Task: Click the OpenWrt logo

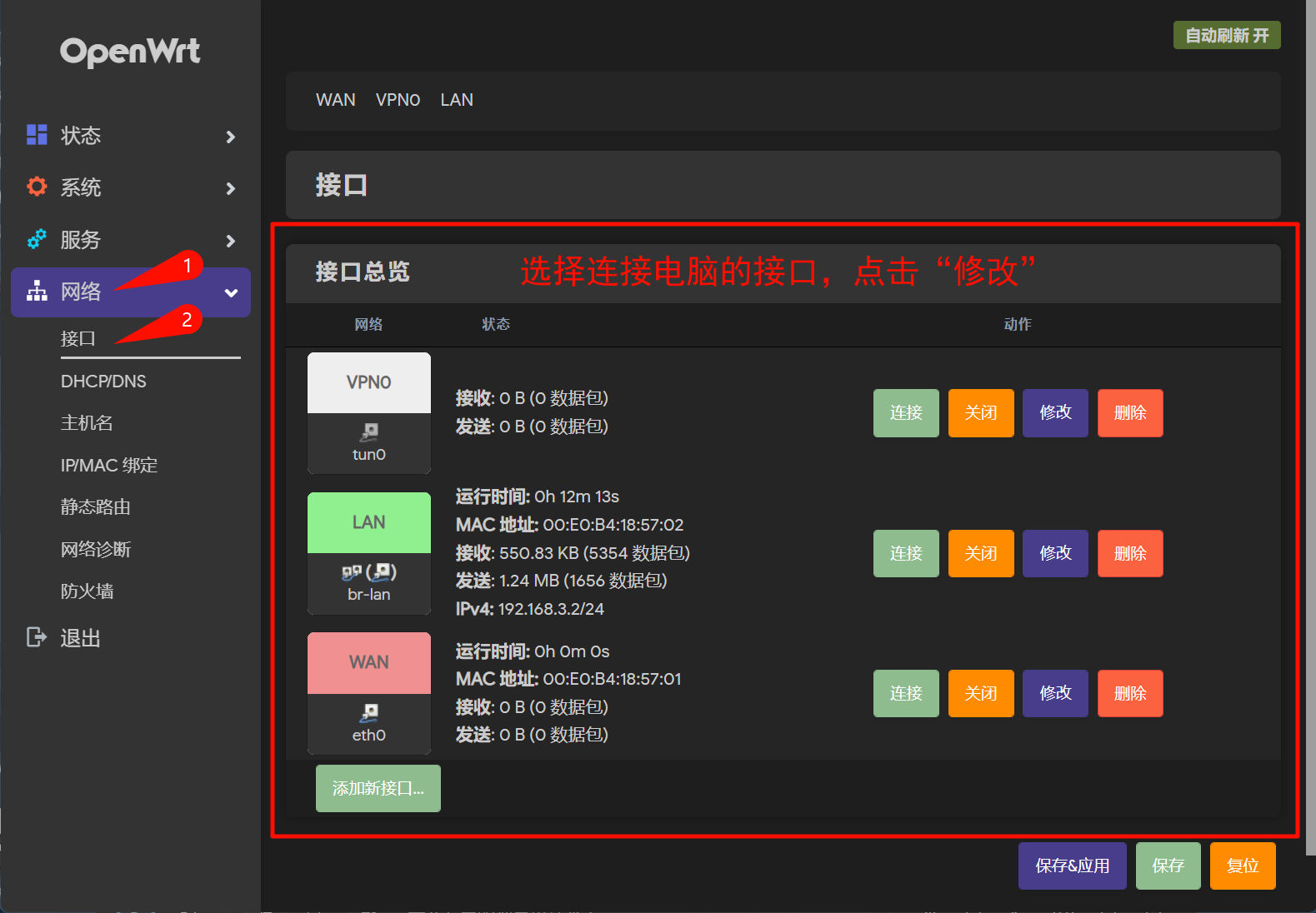Action: pos(130,52)
